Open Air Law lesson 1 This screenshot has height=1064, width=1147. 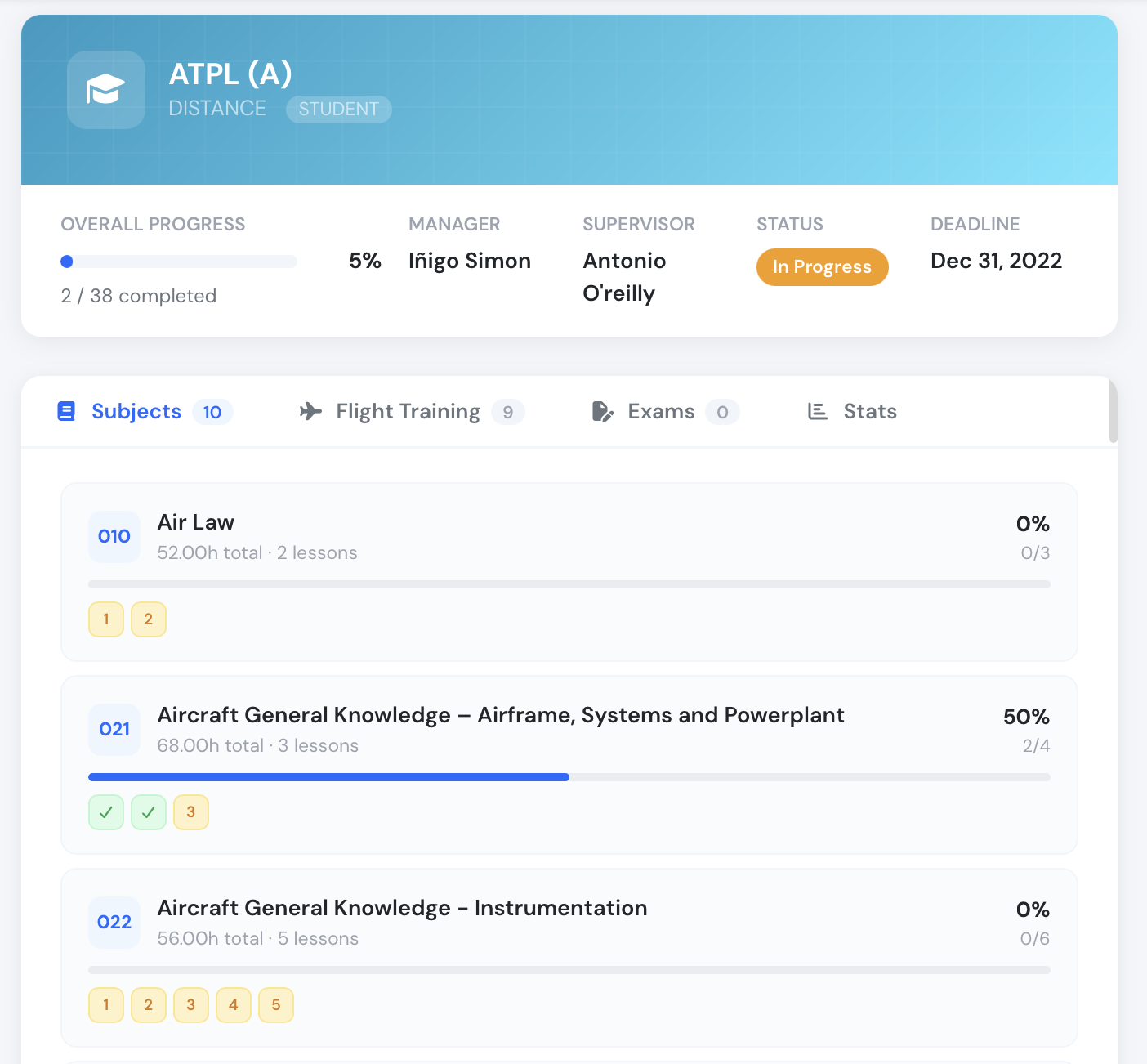[x=106, y=619]
